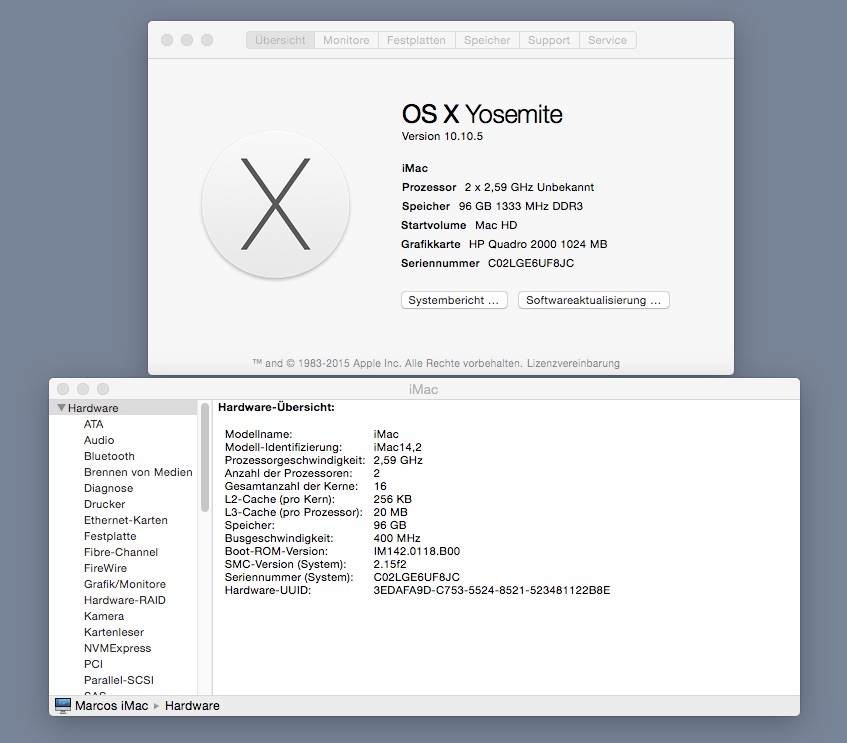847x743 pixels.
Task: Select Kamera in the sidebar
Action: pos(104,616)
